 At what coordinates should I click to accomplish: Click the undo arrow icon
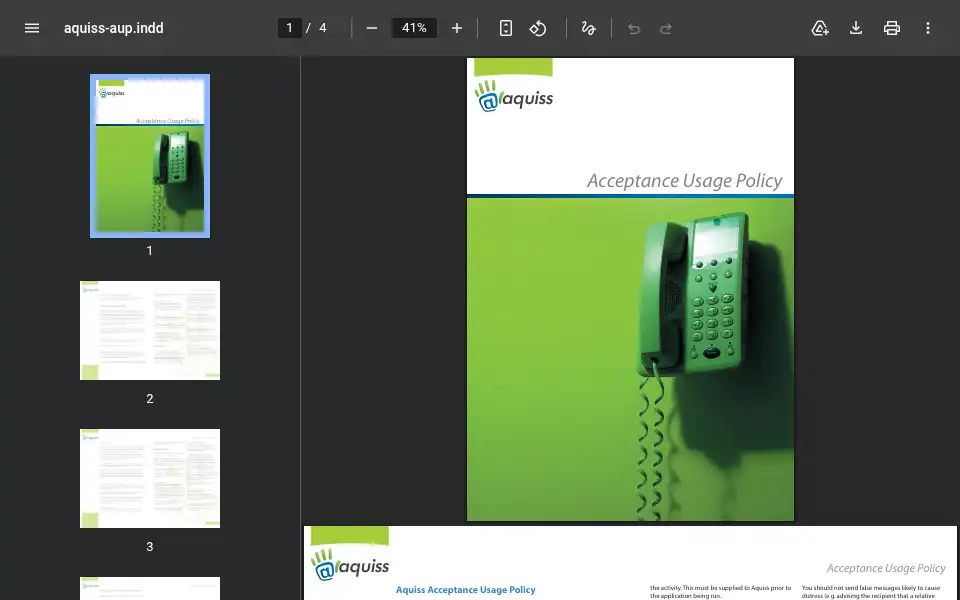click(x=634, y=28)
